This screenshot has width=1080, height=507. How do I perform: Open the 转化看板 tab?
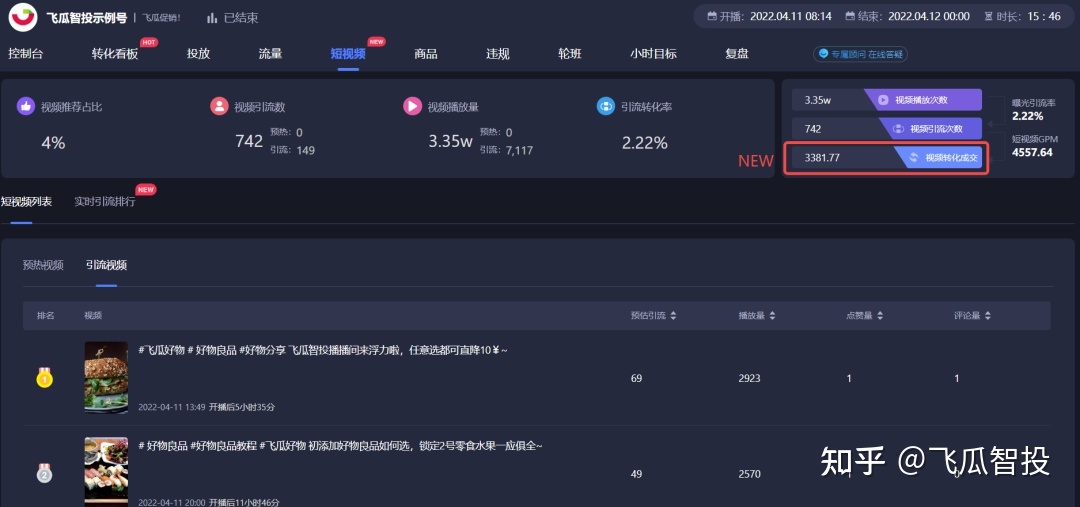click(x=115, y=54)
